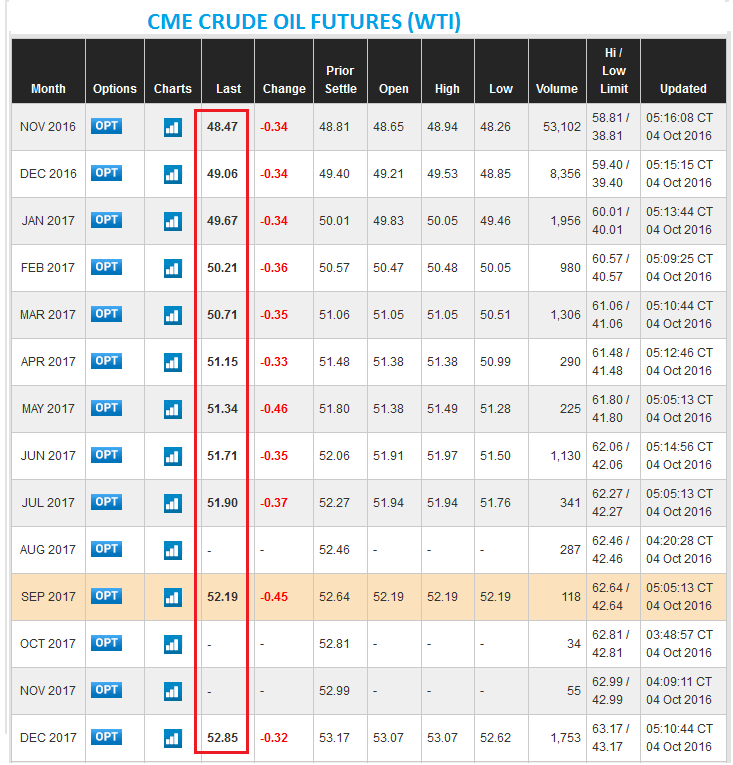Select the SEP 2017 month cell

tap(48, 597)
